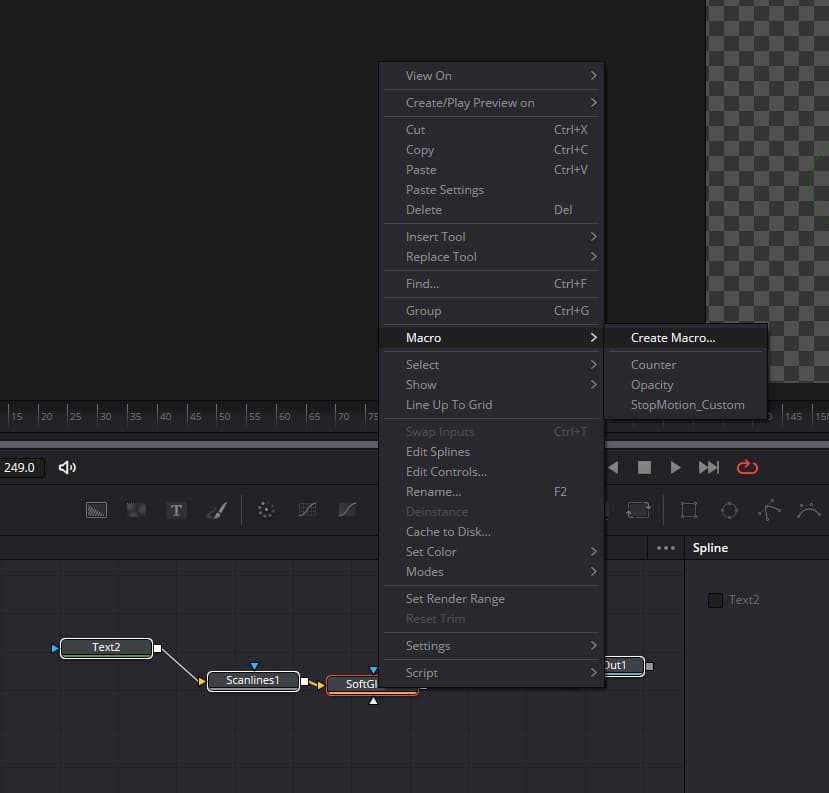829x793 pixels.
Task: Select the FastNoise tool icon
Action: click(x=136, y=510)
